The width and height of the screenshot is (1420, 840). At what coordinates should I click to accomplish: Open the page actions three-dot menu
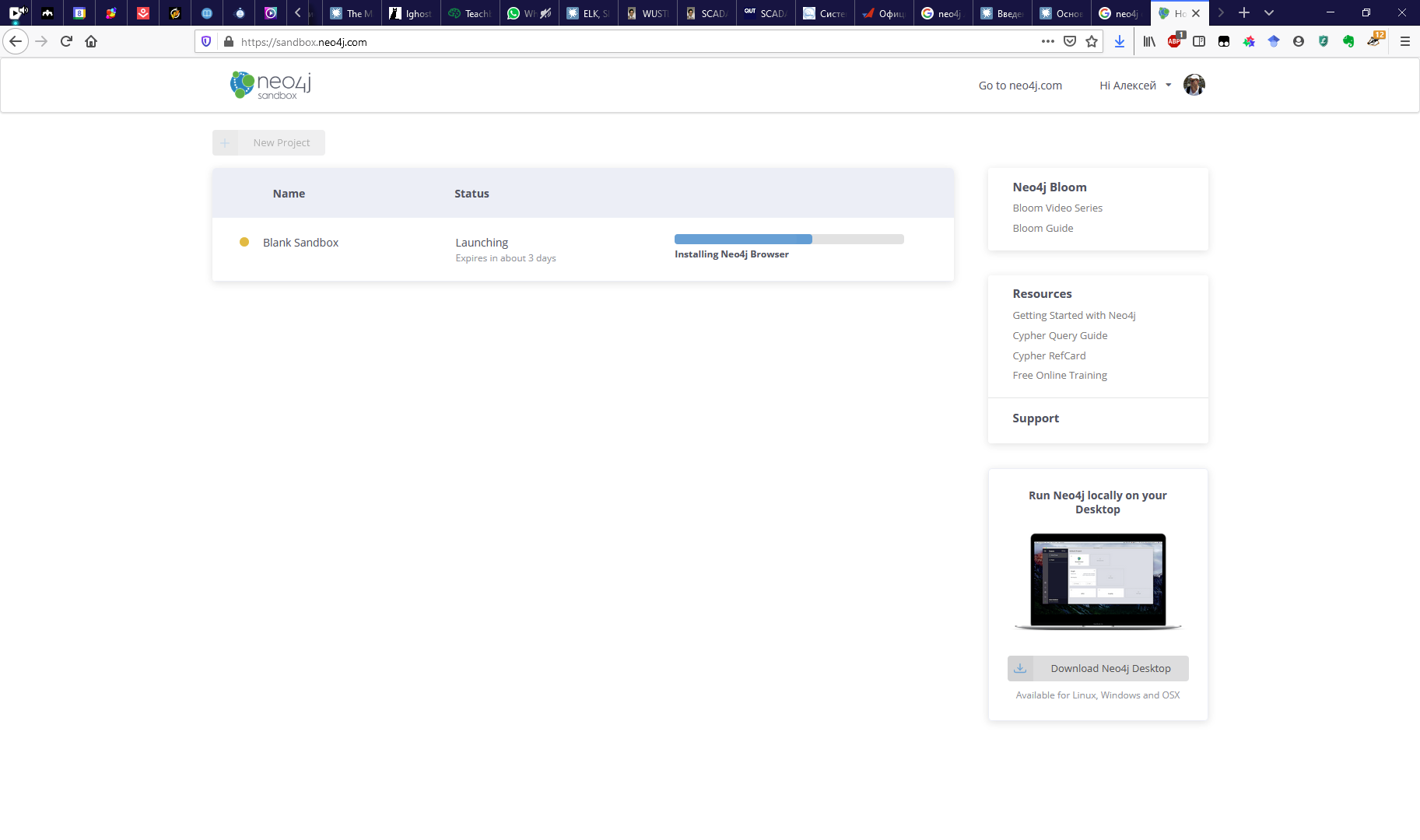(x=1048, y=42)
